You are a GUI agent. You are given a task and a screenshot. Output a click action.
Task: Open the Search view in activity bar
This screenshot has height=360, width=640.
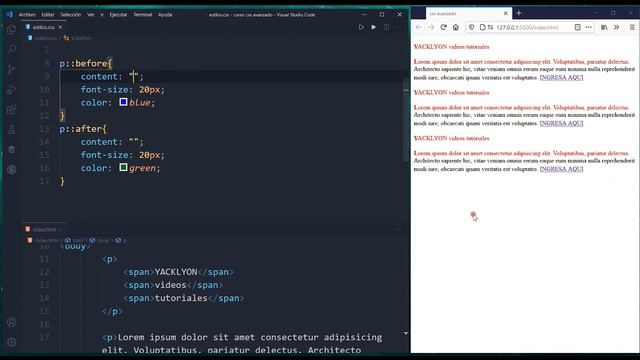click(11, 49)
